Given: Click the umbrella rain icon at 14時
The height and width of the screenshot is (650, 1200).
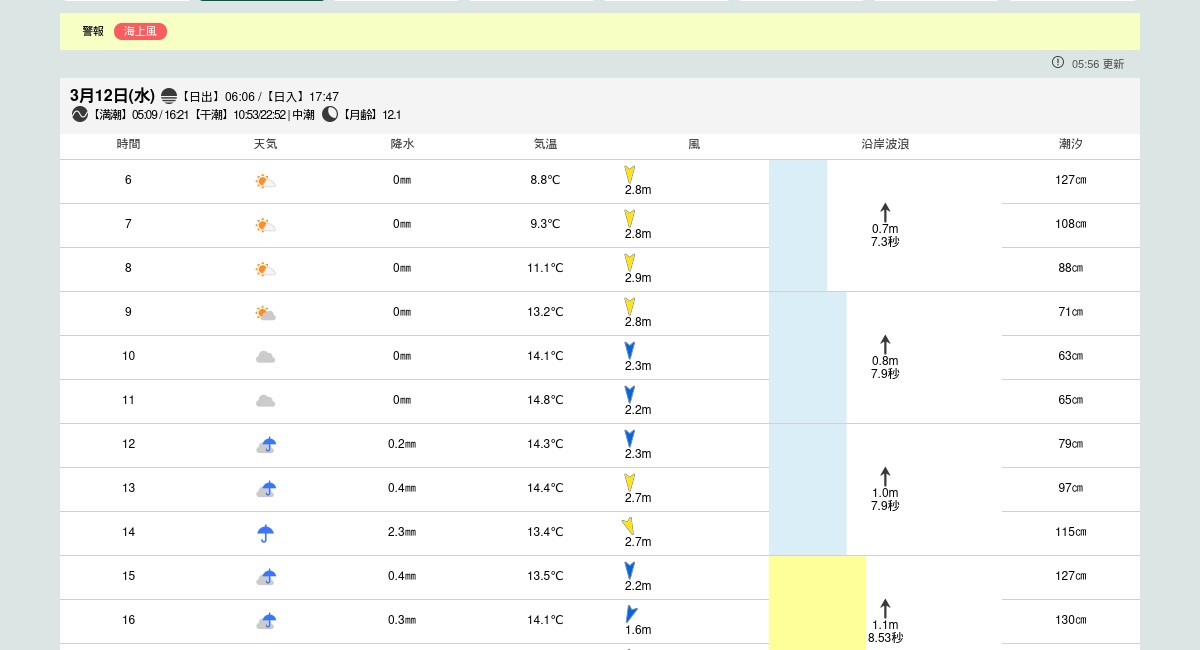Looking at the screenshot, I should coord(265,533).
